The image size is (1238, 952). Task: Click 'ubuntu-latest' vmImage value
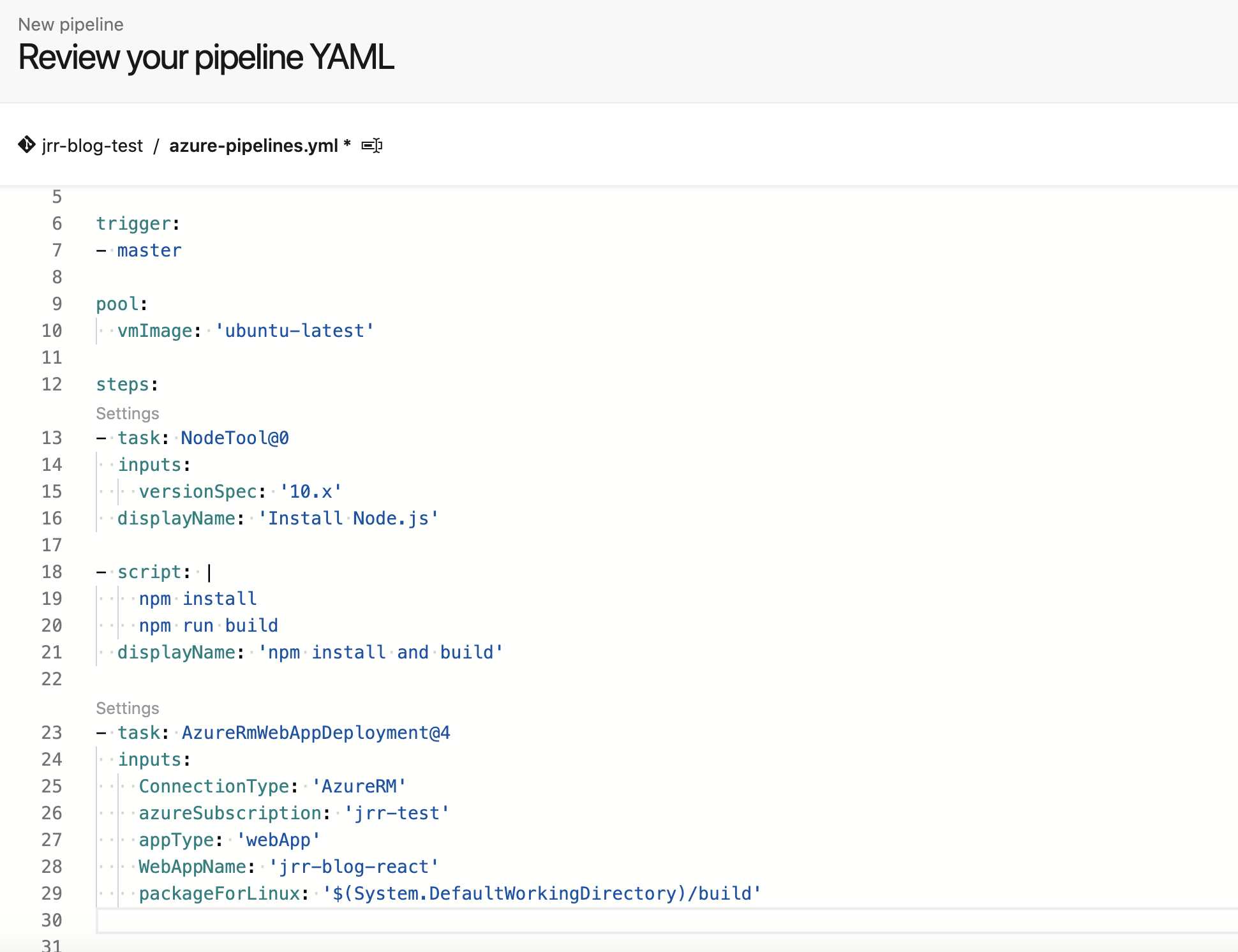(x=294, y=331)
